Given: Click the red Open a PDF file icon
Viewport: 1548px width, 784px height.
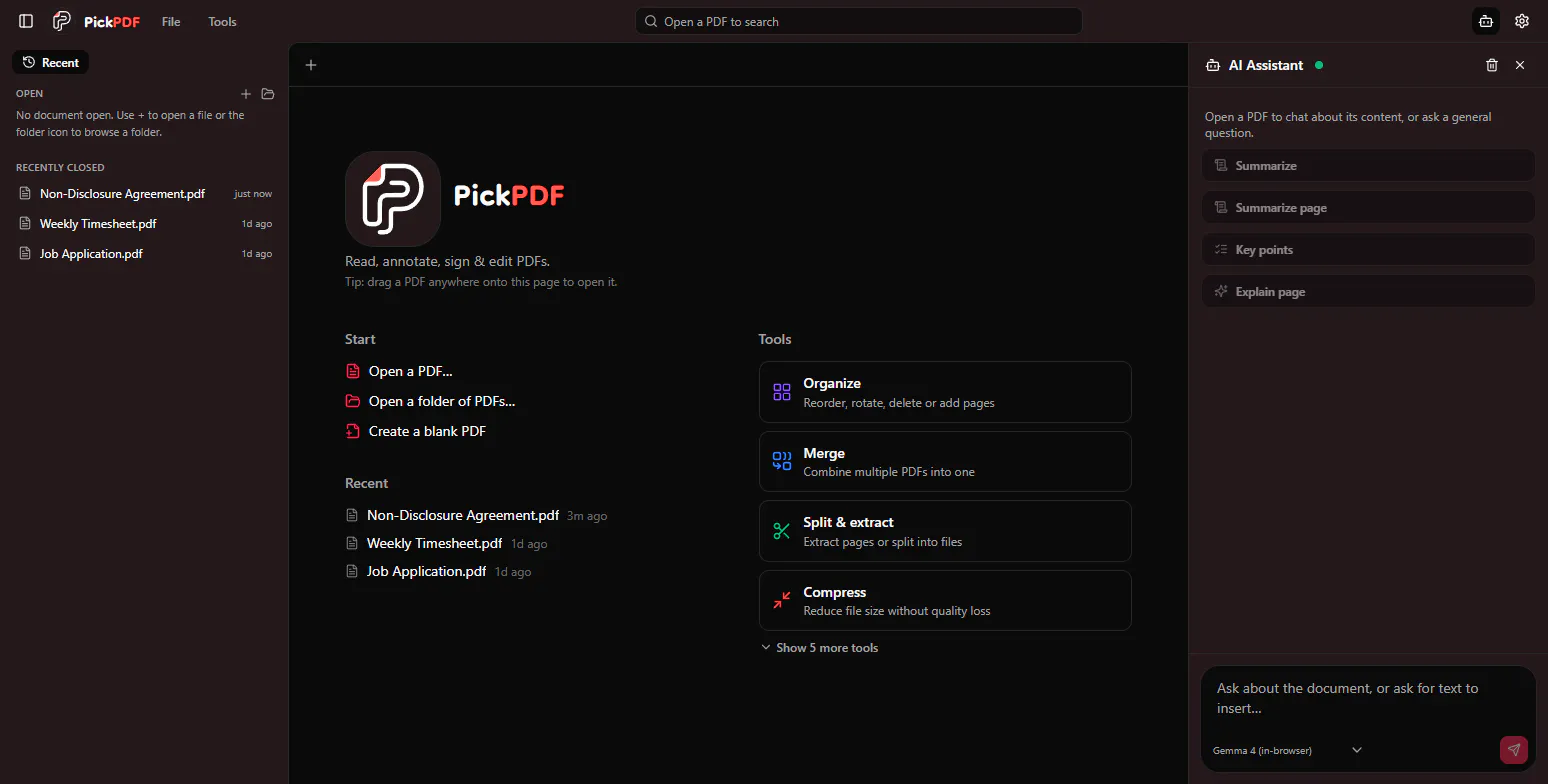Looking at the screenshot, I should tap(352, 371).
